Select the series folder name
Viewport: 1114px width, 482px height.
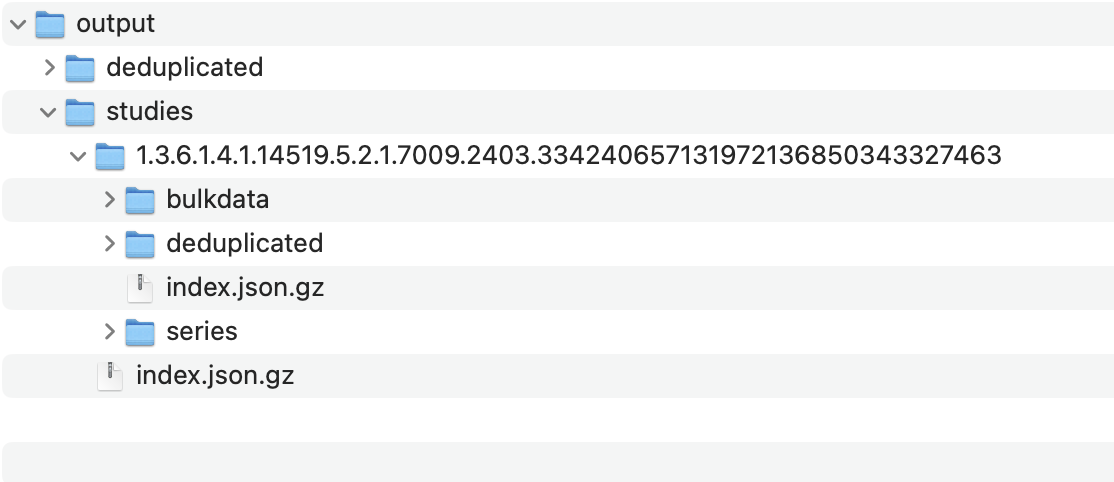[201, 331]
